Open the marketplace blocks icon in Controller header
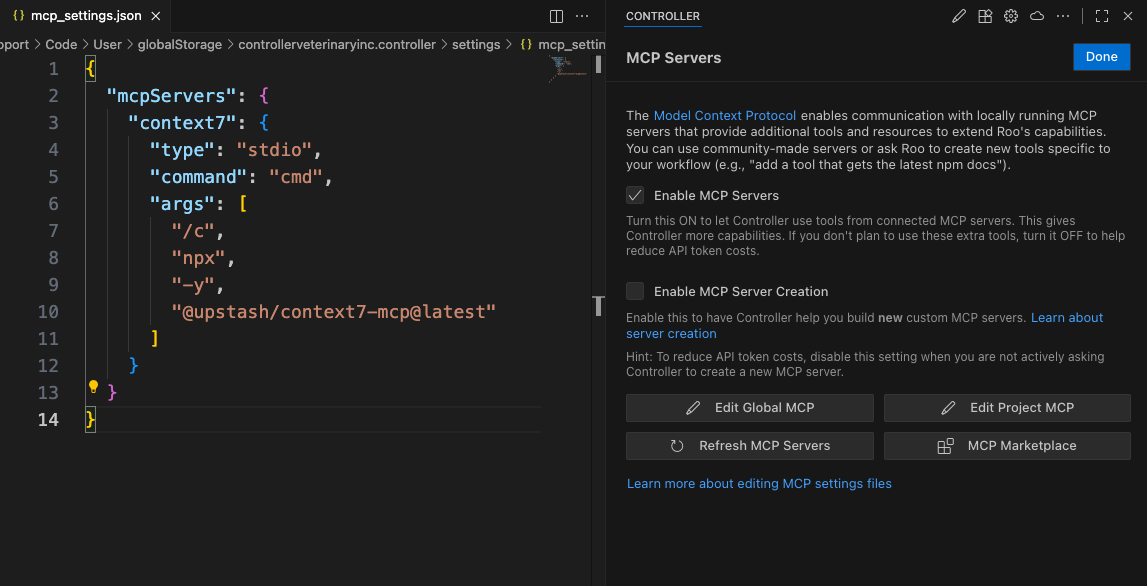 click(x=985, y=16)
